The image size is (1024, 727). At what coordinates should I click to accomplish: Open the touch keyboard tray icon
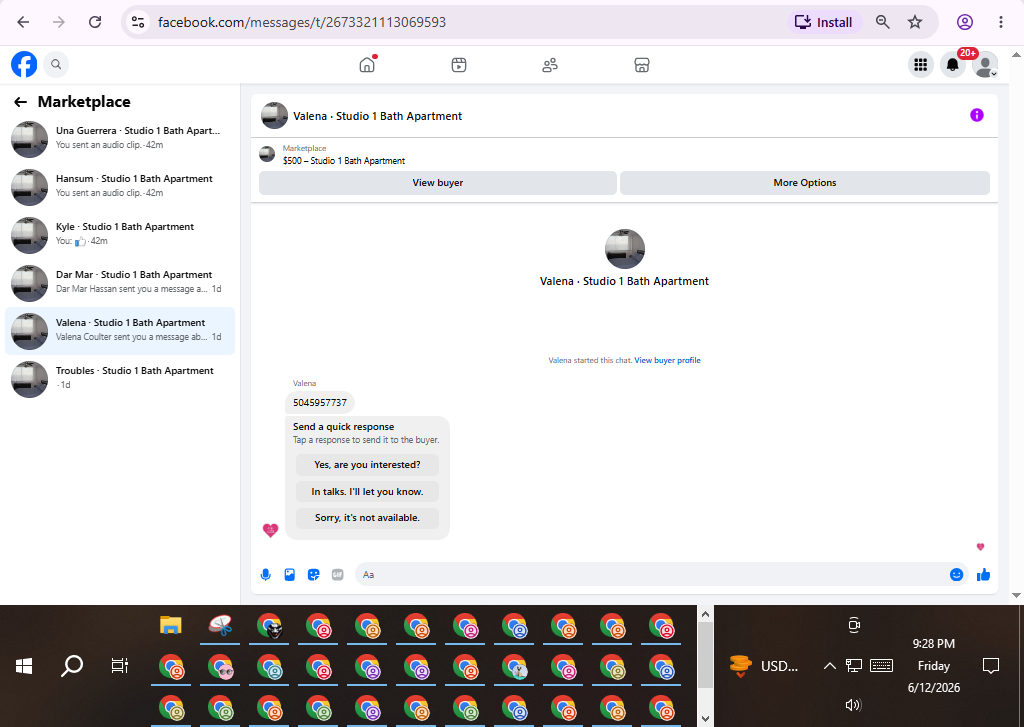[881, 666]
